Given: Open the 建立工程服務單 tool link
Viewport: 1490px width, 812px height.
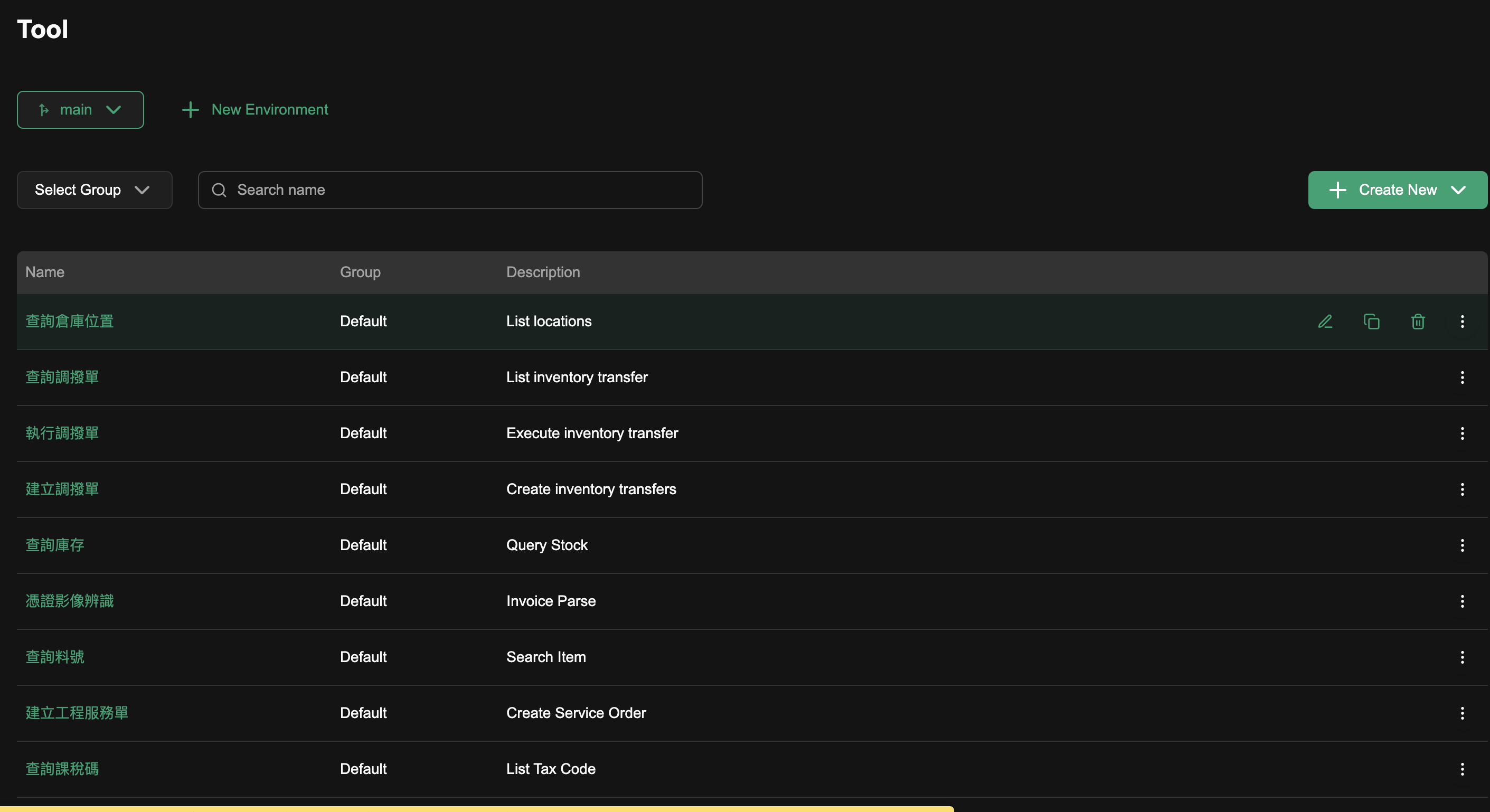Looking at the screenshot, I should tap(77, 713).
